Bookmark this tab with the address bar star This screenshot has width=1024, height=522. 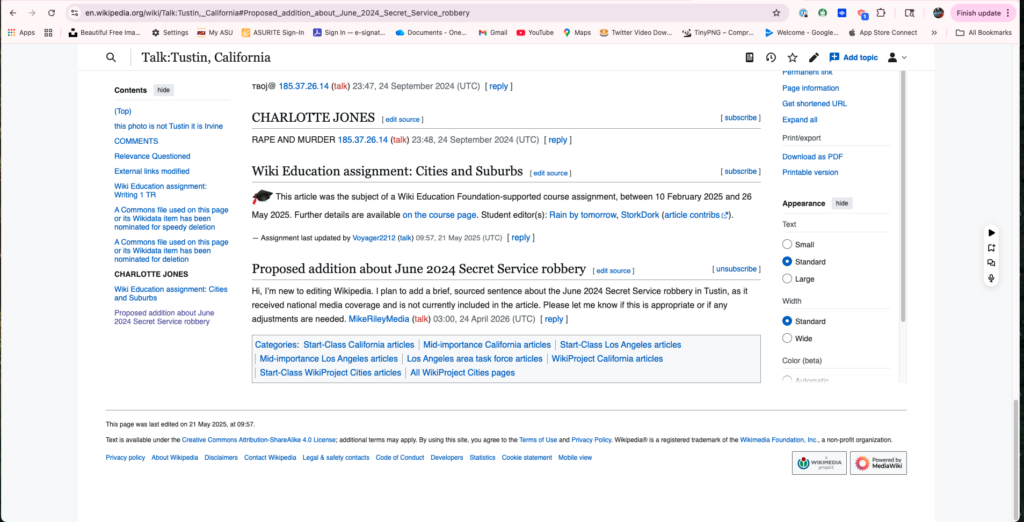point(776,12)
